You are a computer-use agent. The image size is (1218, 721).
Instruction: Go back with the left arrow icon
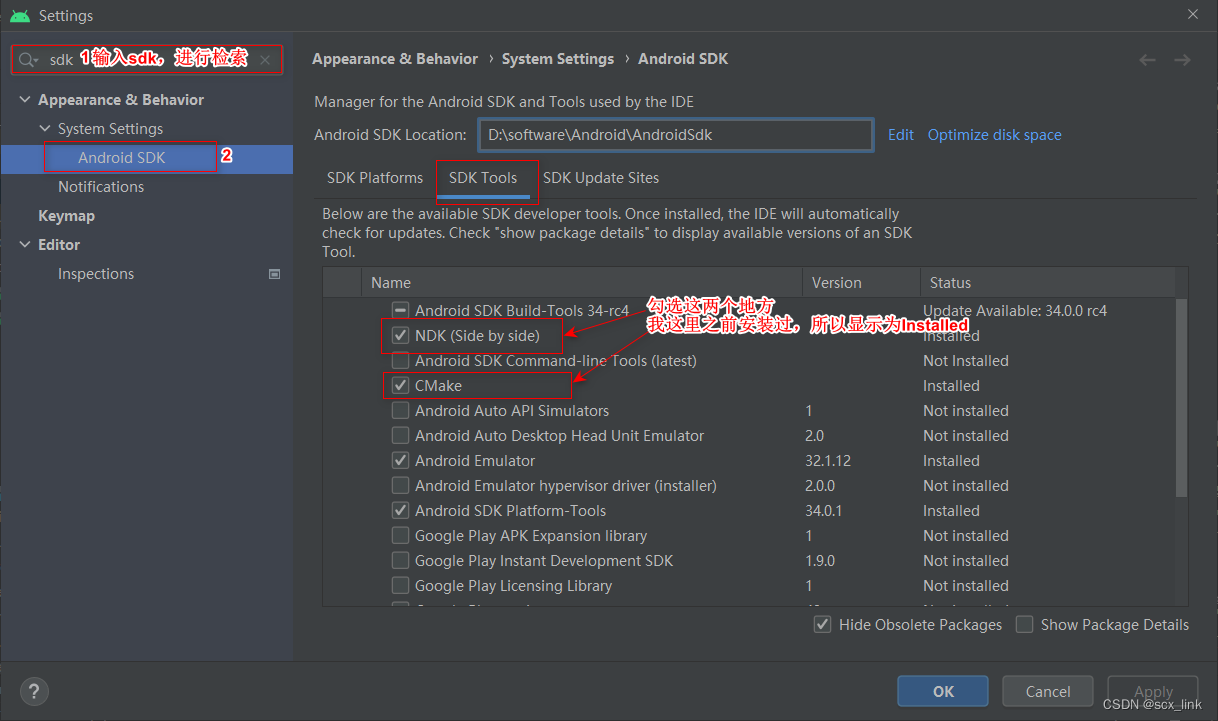pyautogui.click(x=1148, y=60)
